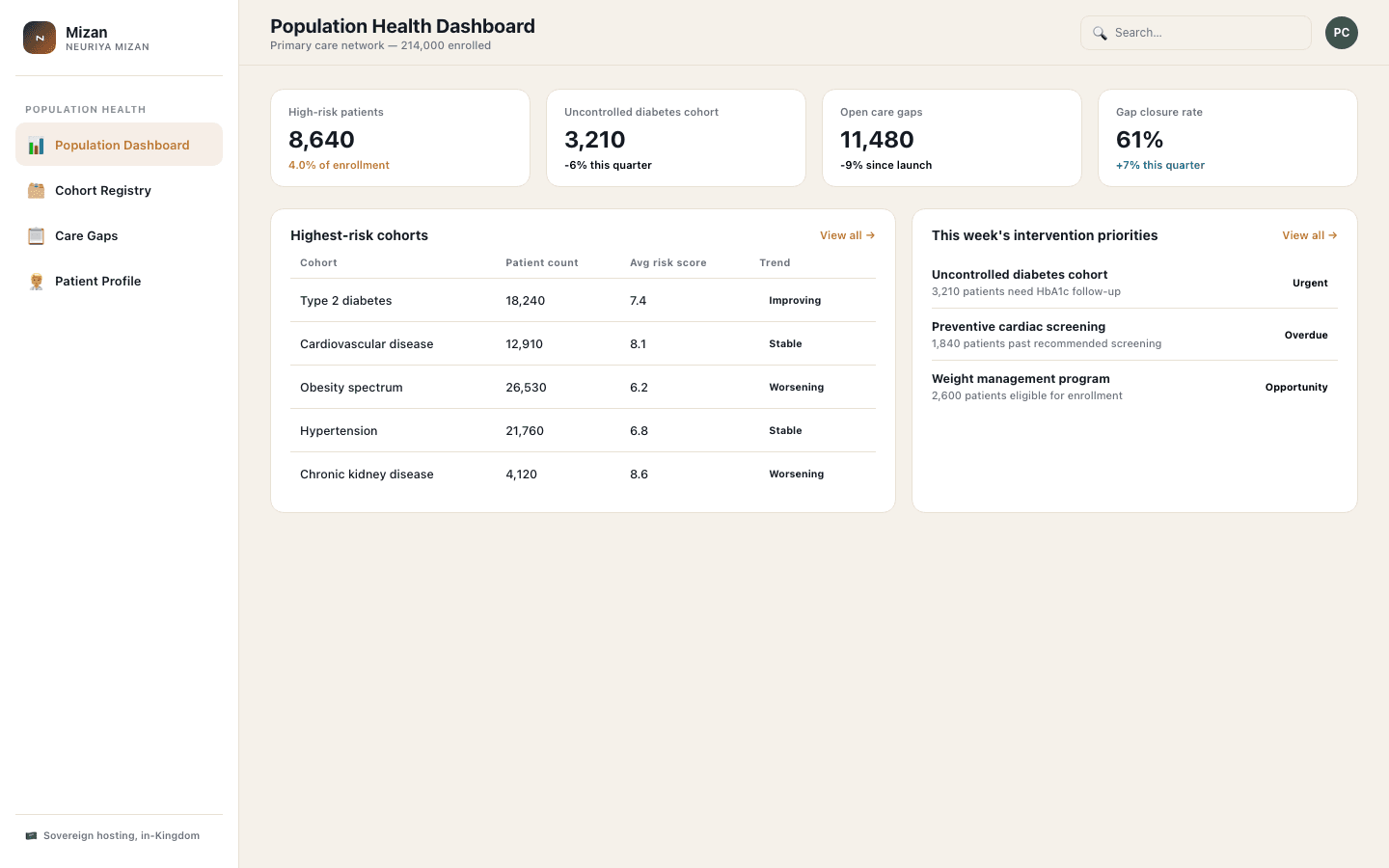Click View all in intervention priorities
1389x868 pixels.
point(1309,235)
